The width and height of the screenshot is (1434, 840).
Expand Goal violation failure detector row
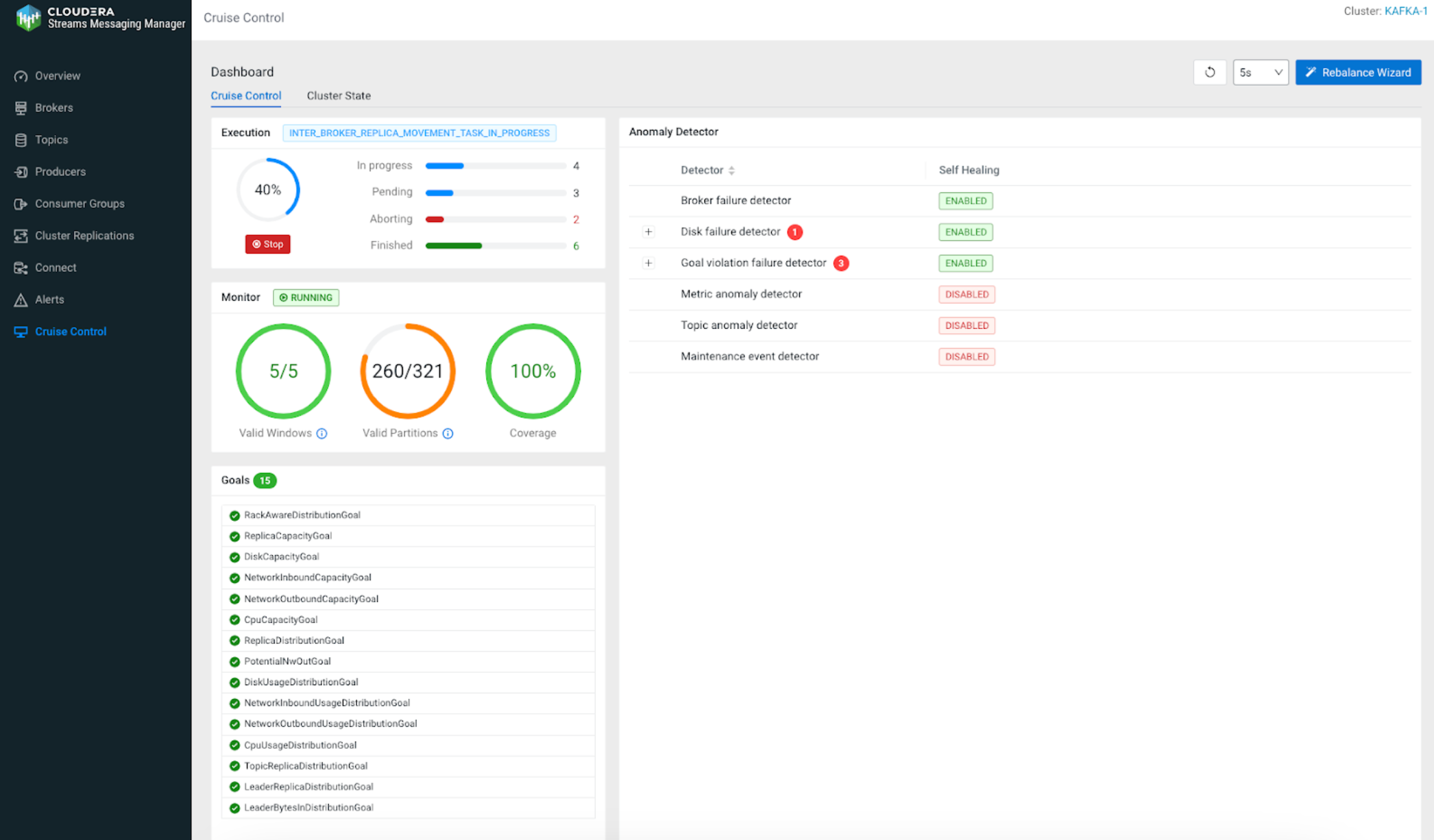tap(648, 263)
